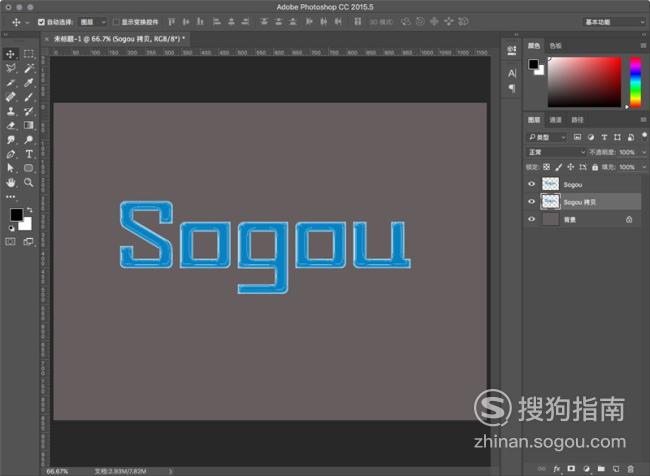650x476 pixels.
Task: Reset to default foreground and background colors
Action: click(x=12, y=228)
